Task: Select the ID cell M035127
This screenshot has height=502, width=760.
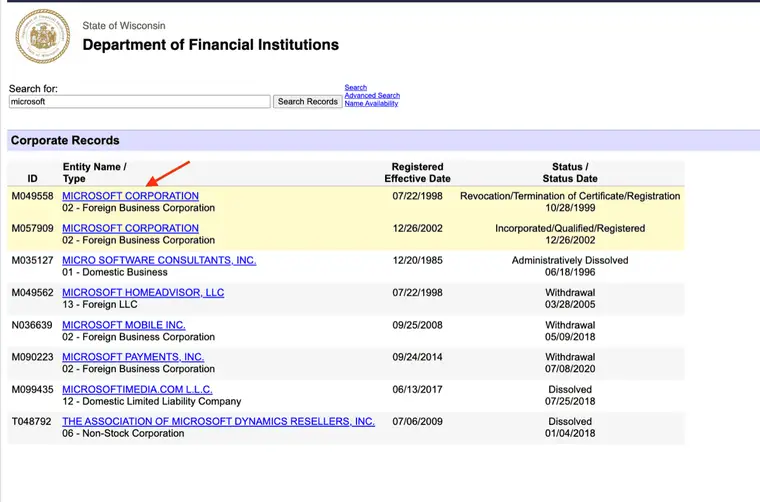Action: 32,260
